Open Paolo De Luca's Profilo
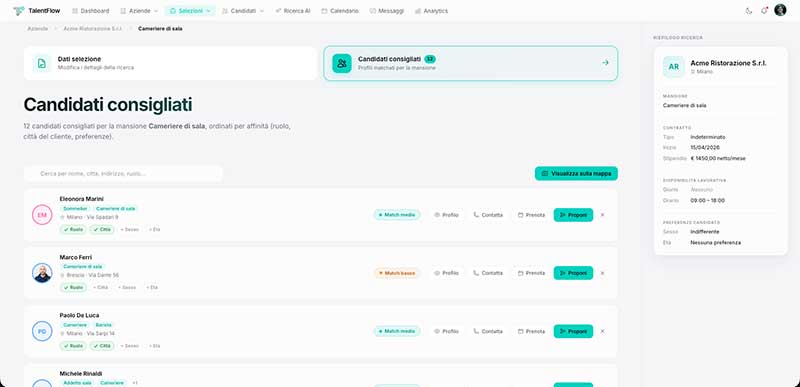 pos(446,331)
